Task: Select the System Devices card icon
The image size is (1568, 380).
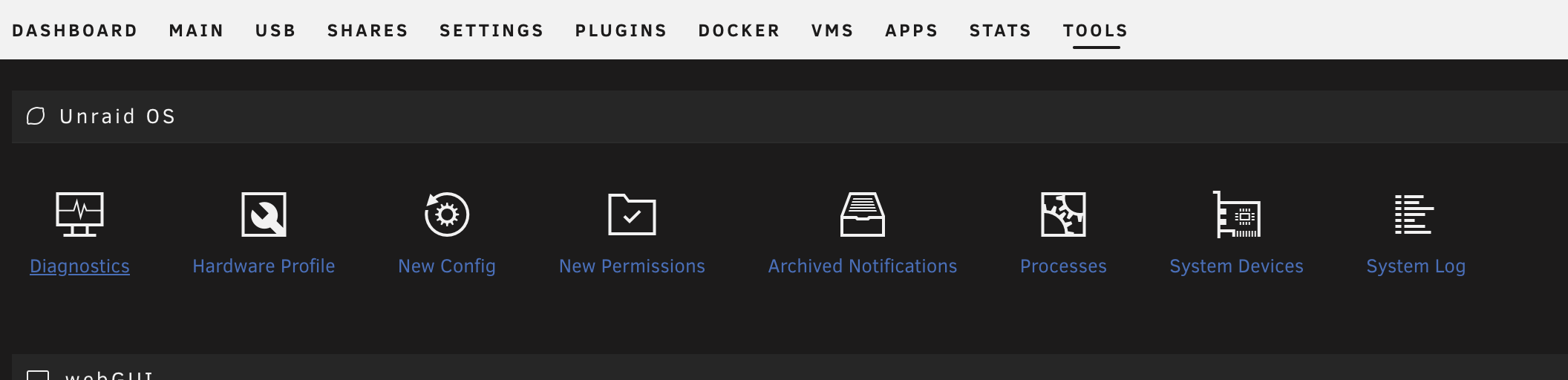Action: click(x=1236, y=214)
